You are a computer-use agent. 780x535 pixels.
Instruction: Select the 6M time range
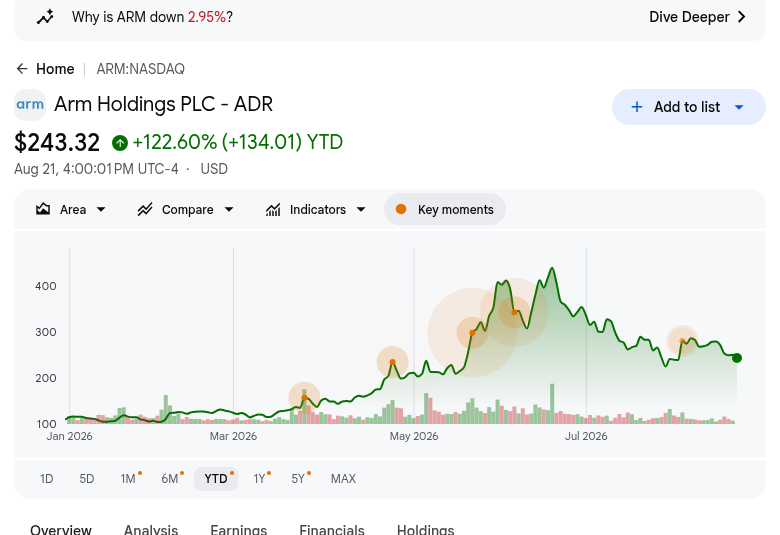170,479
